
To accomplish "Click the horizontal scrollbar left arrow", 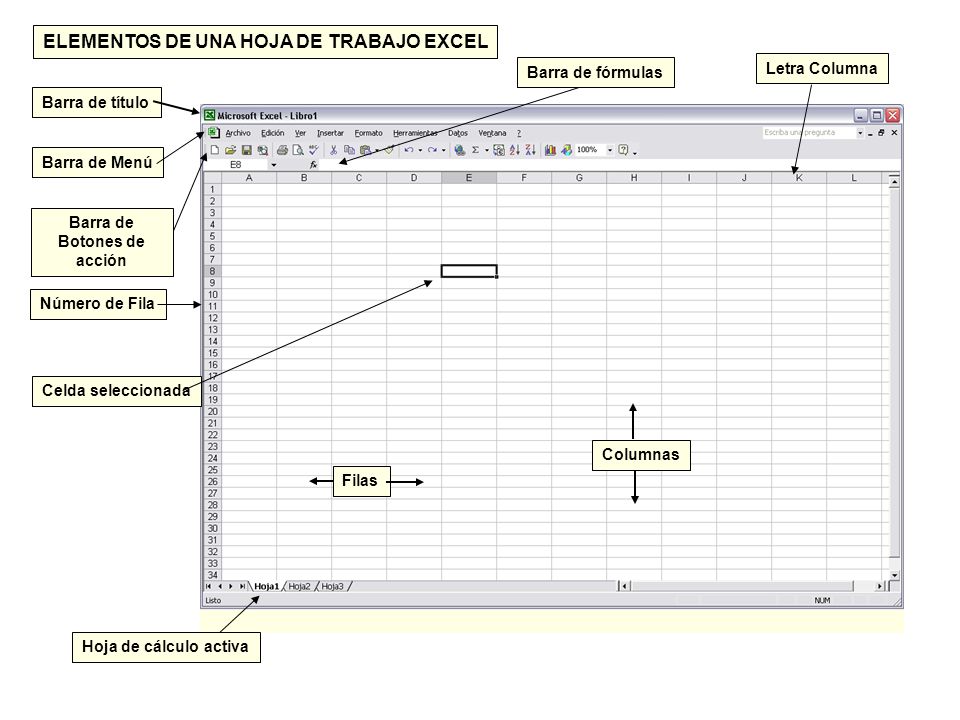I will pyautogui.click(x=624, y=587).
